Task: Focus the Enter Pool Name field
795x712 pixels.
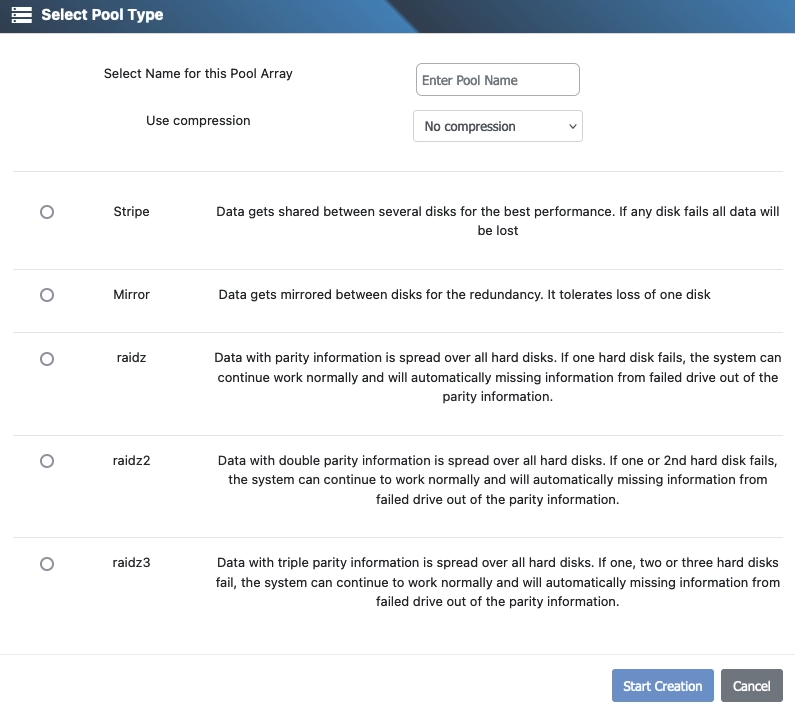Action: coord(497,80)
